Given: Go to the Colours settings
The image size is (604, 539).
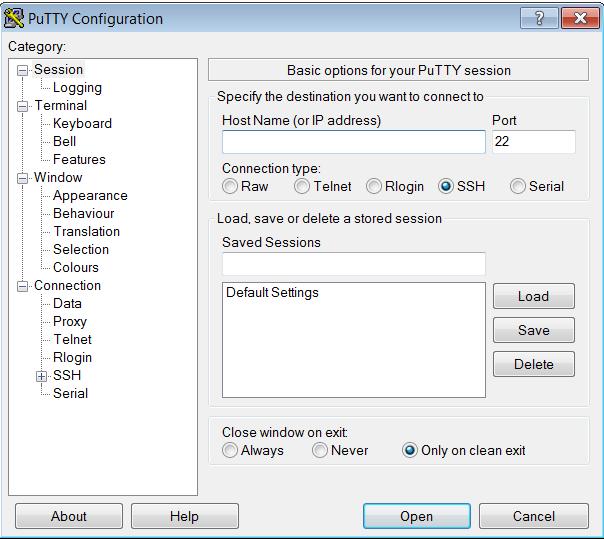Looking at the screenshot, I should 76,267.
